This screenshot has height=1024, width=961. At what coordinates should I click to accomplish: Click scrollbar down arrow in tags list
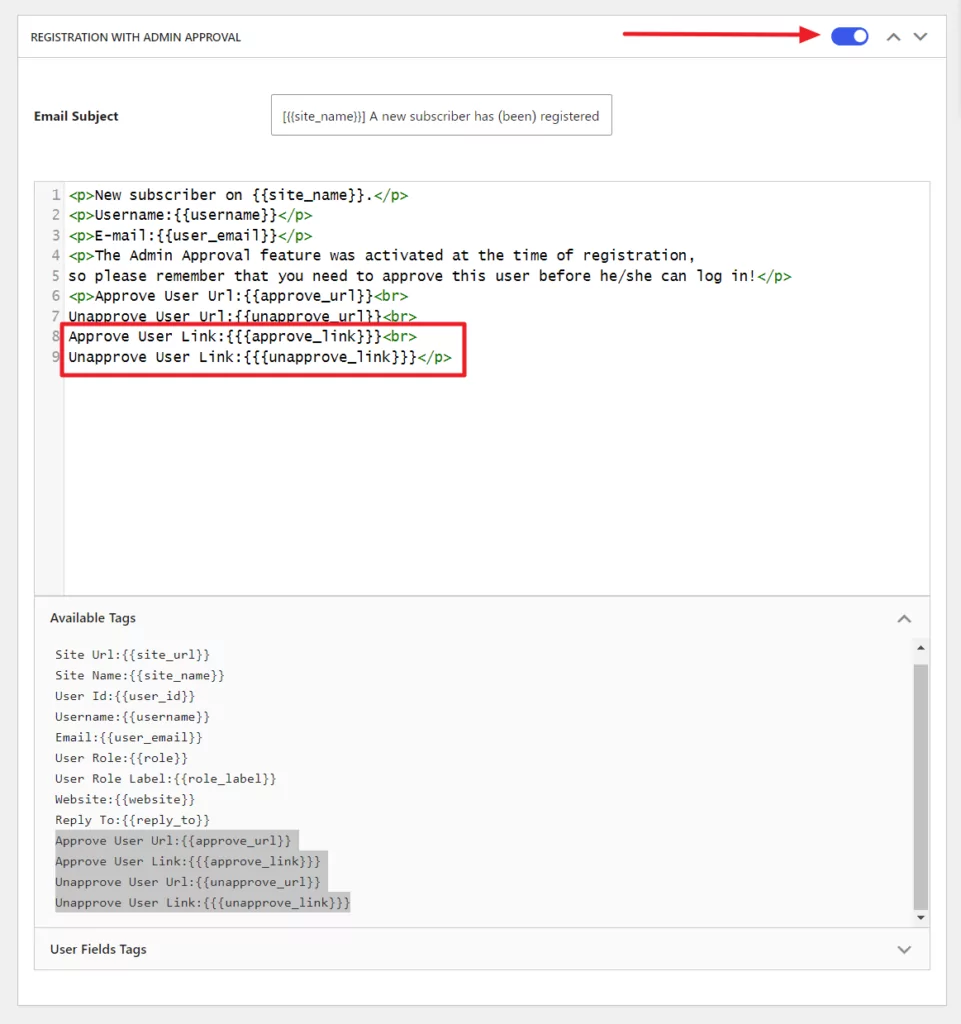pyautogui.click(x=921, y=918)
